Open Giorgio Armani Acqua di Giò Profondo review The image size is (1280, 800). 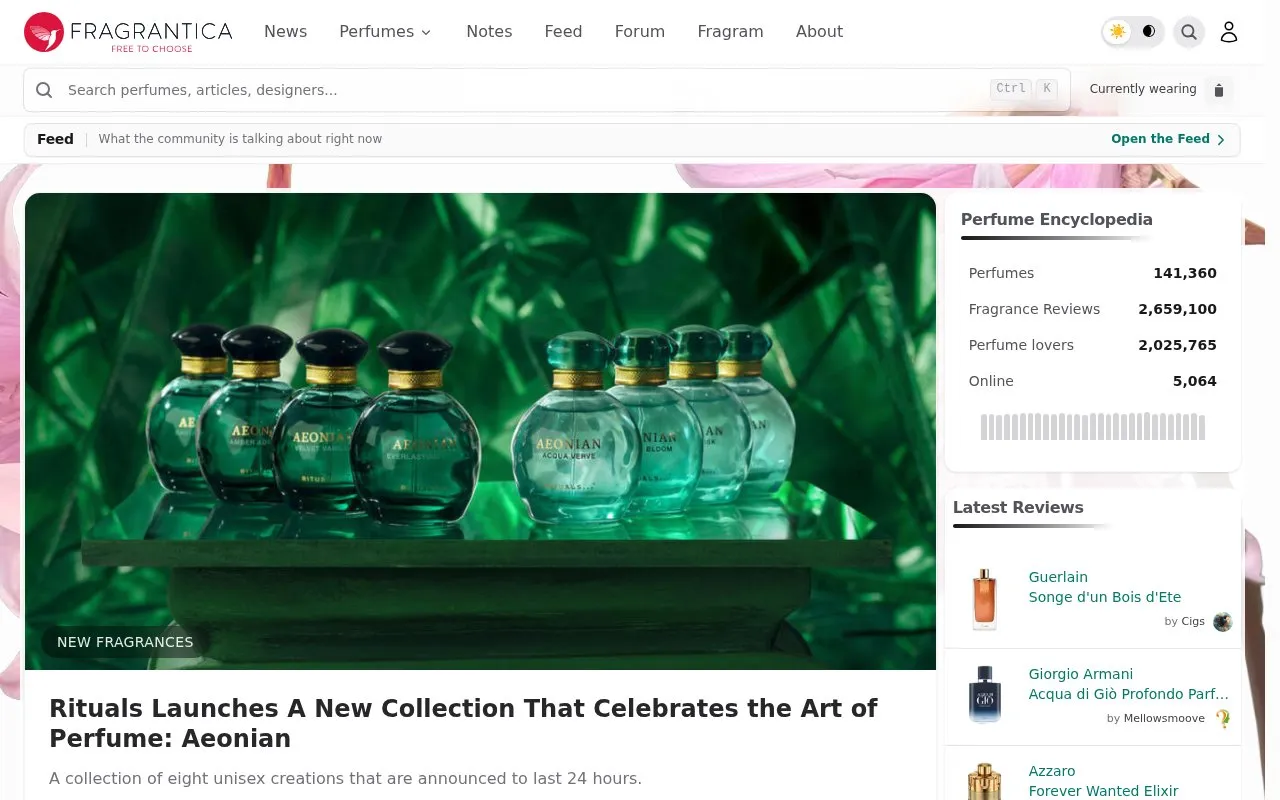click(1128, 684)
